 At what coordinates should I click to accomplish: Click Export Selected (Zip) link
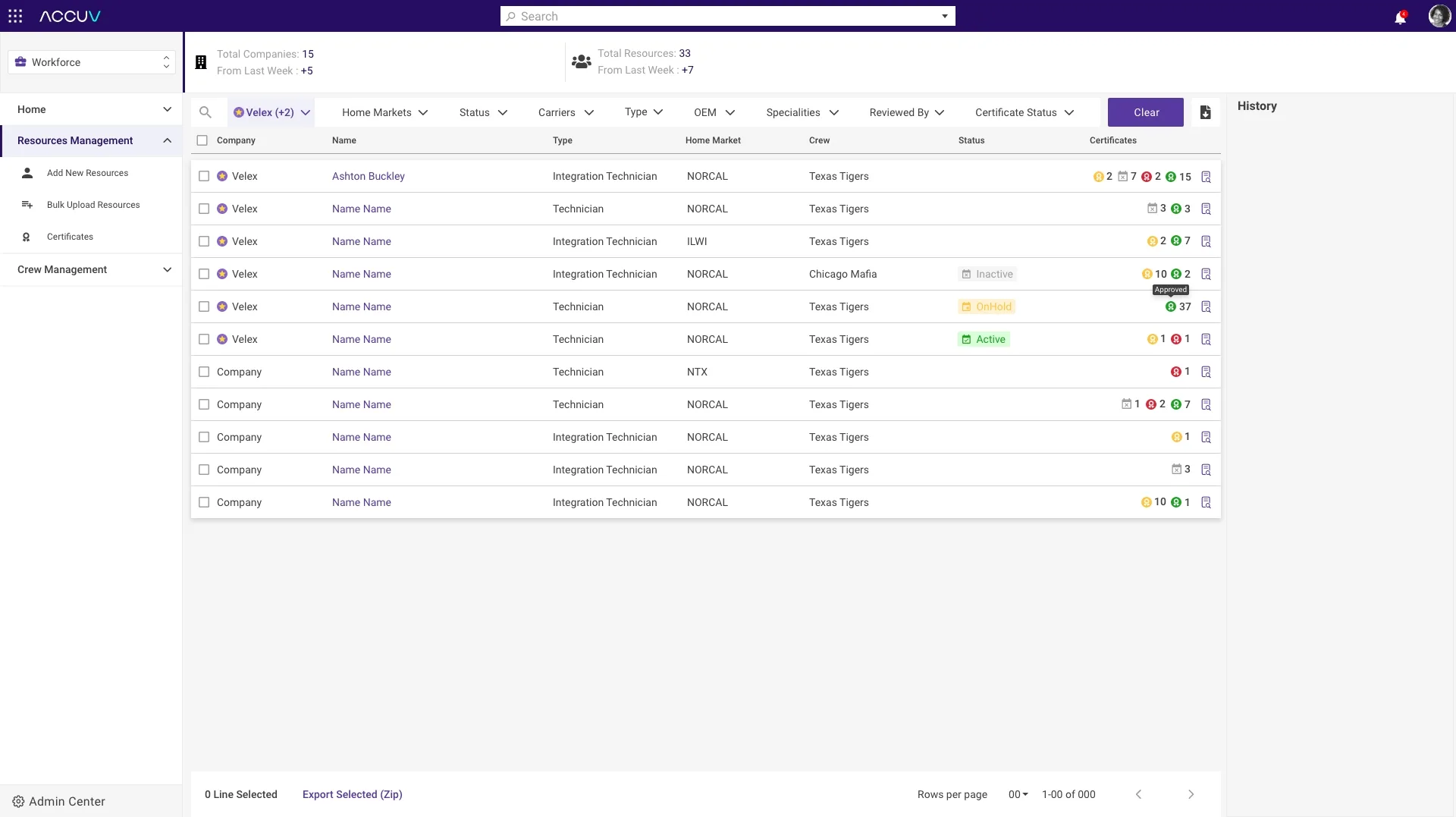tap(353, 794)
